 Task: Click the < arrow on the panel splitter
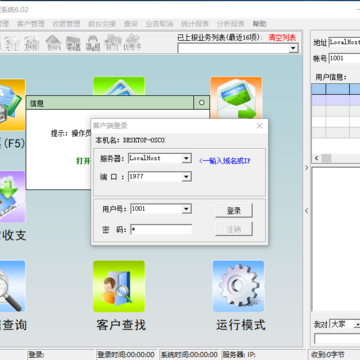coord(307,211)
